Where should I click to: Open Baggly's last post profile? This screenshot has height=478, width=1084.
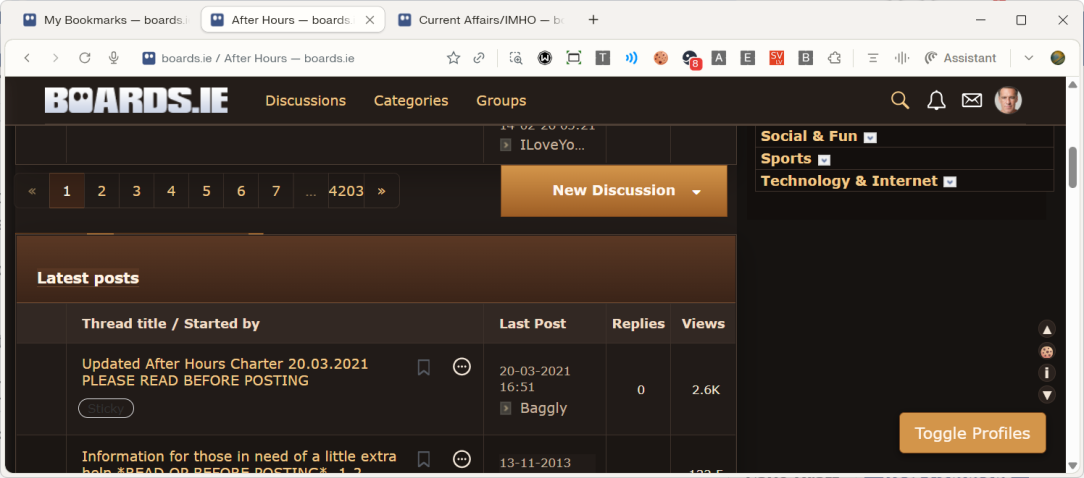coord(543,408)
